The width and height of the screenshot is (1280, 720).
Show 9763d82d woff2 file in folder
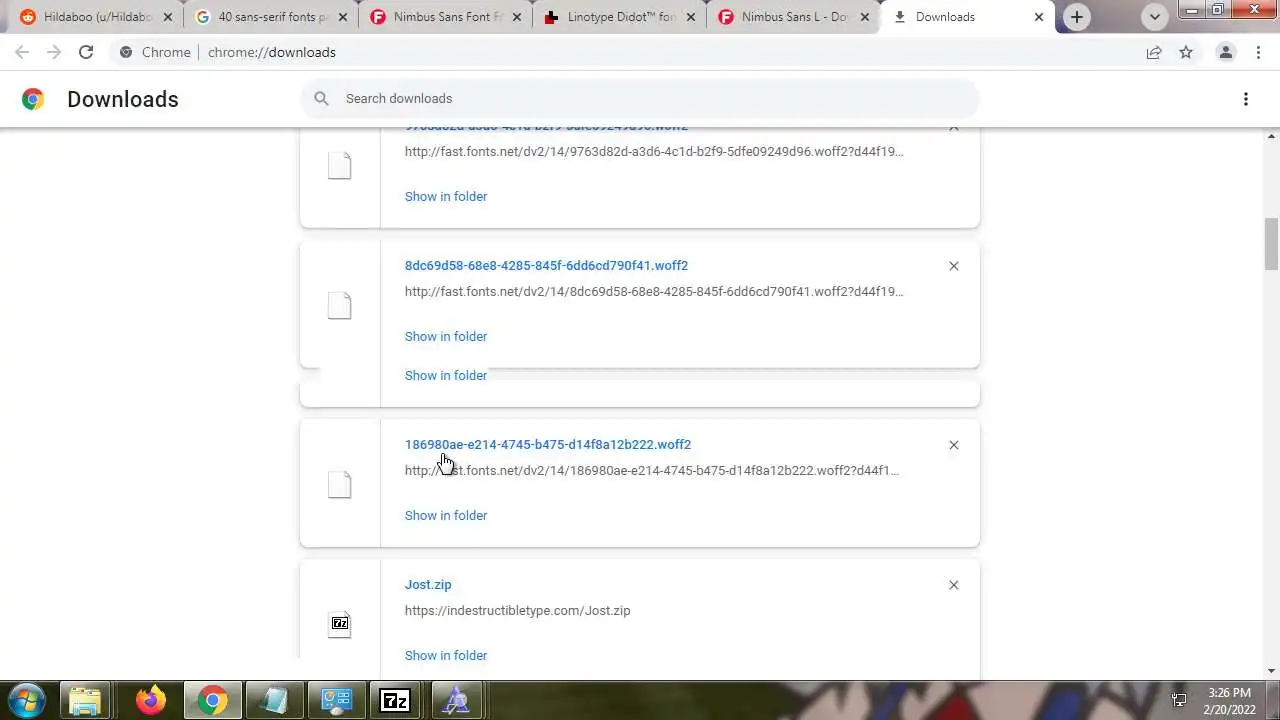click(x=446, y=196)
